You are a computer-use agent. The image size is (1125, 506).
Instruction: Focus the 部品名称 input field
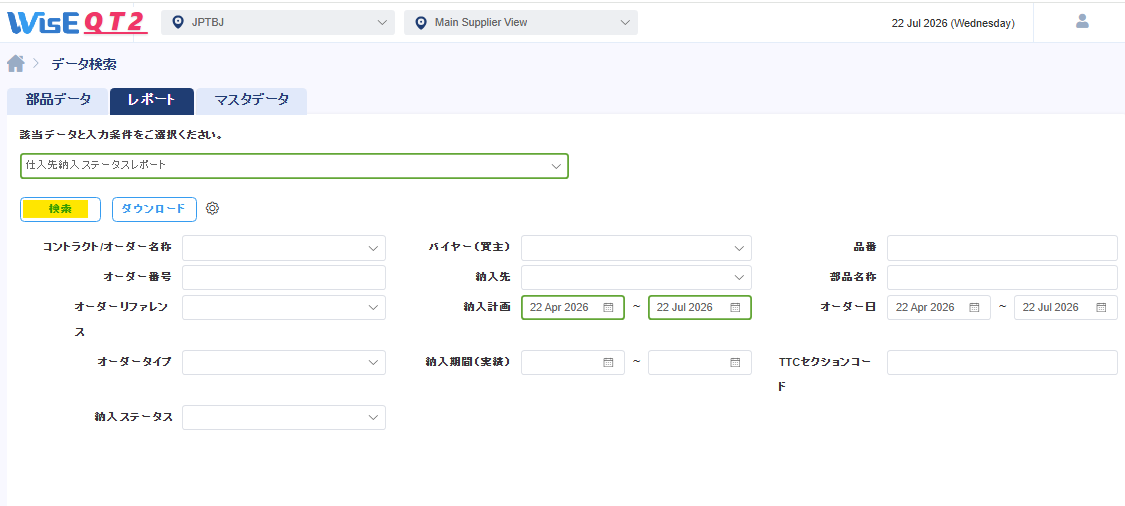(1002, 277)
